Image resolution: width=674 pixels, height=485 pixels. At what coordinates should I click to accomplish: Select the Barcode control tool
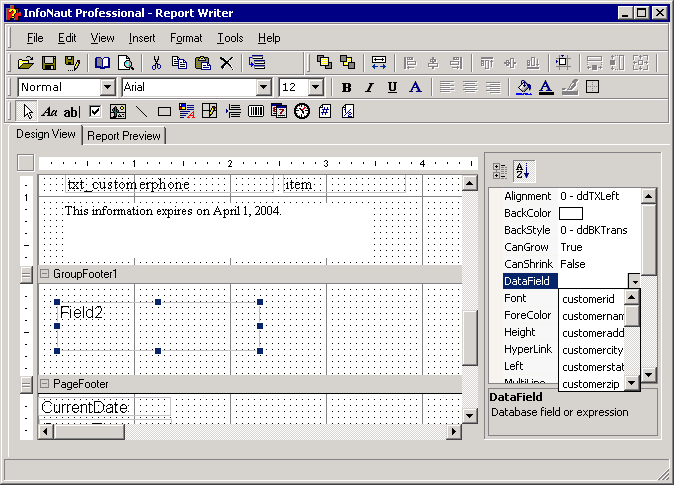coord(255,111)
